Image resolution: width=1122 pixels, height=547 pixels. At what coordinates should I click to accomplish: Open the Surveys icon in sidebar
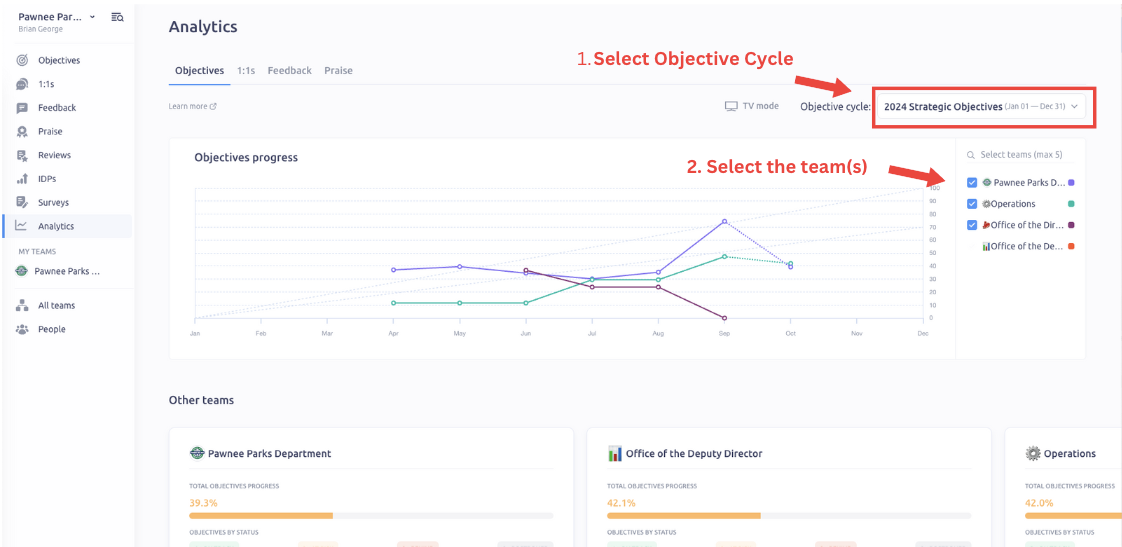point(22,203)
